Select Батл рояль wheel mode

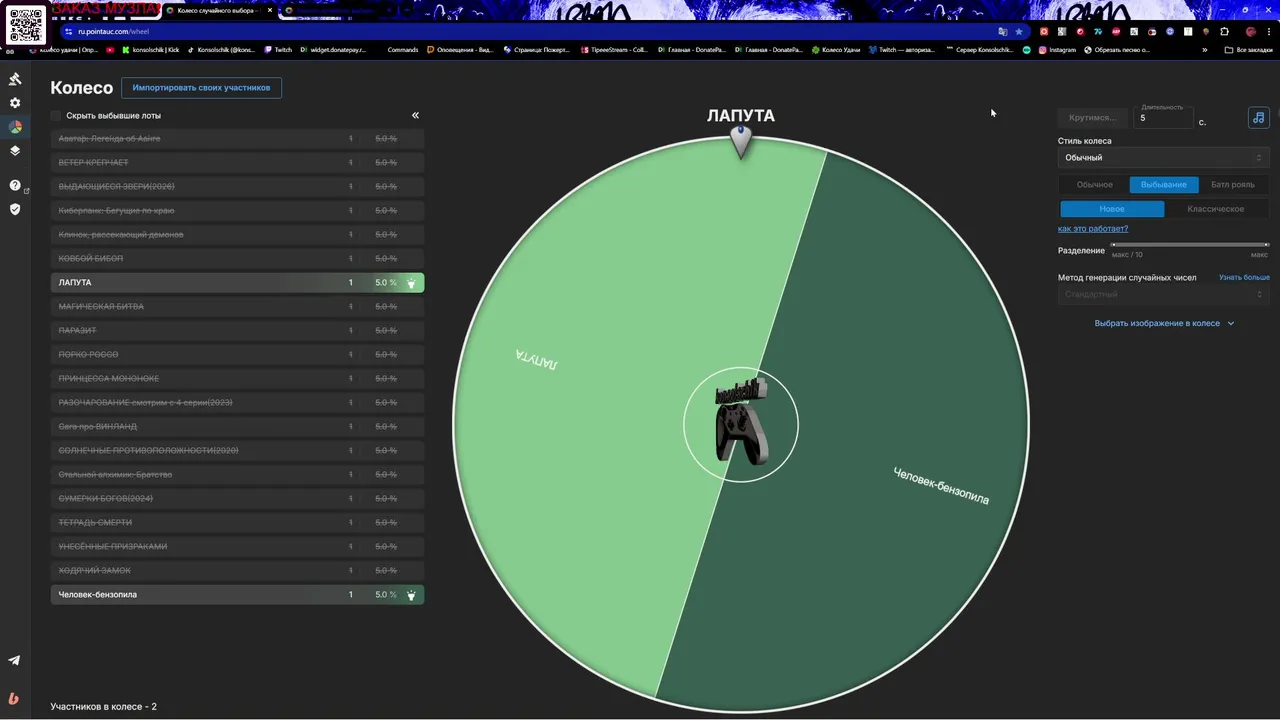[1233, 184]
